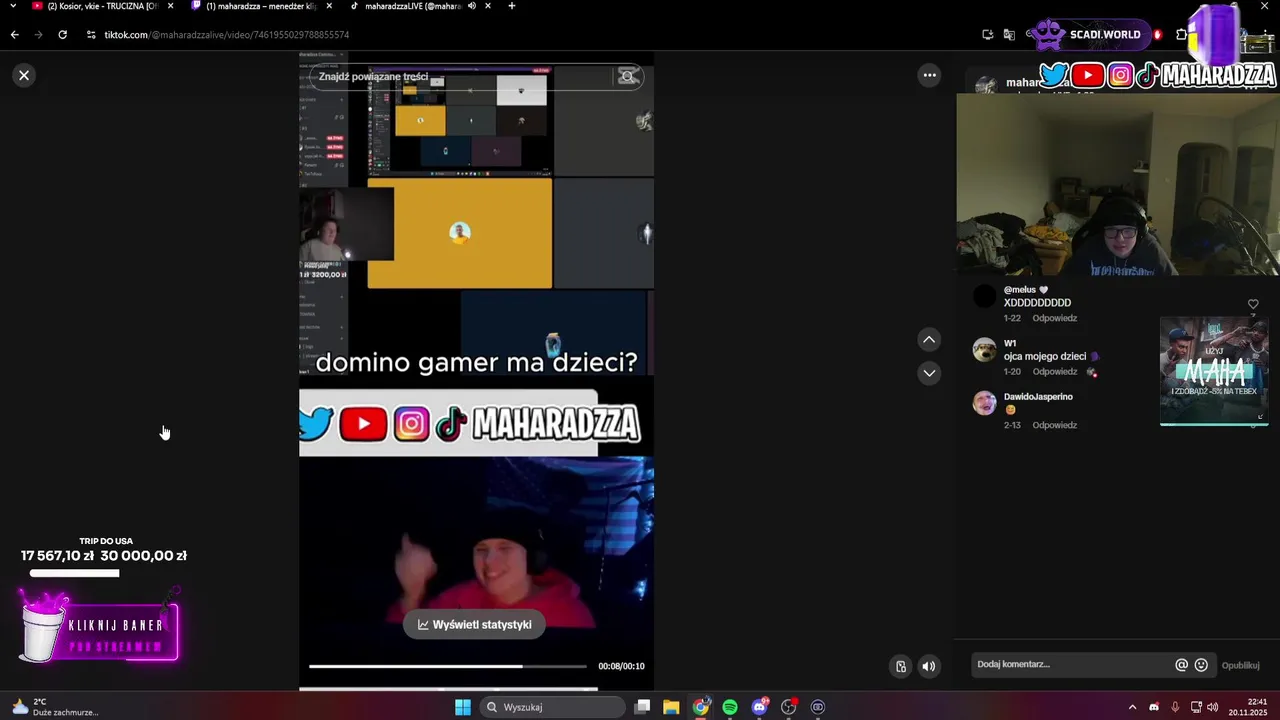Reply to @melus comment via 'Odpowiedz'
This screenshot has height=720, width=1280.
click(1055, 318)
